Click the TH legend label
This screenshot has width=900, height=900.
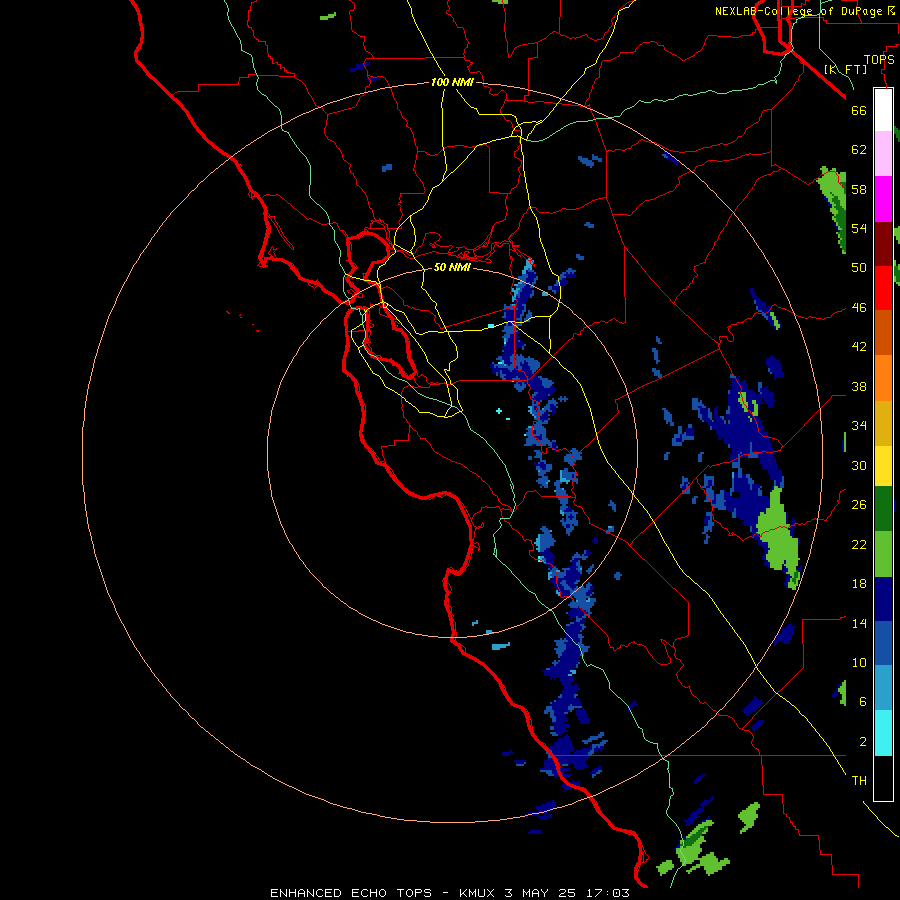click(859, 780)
